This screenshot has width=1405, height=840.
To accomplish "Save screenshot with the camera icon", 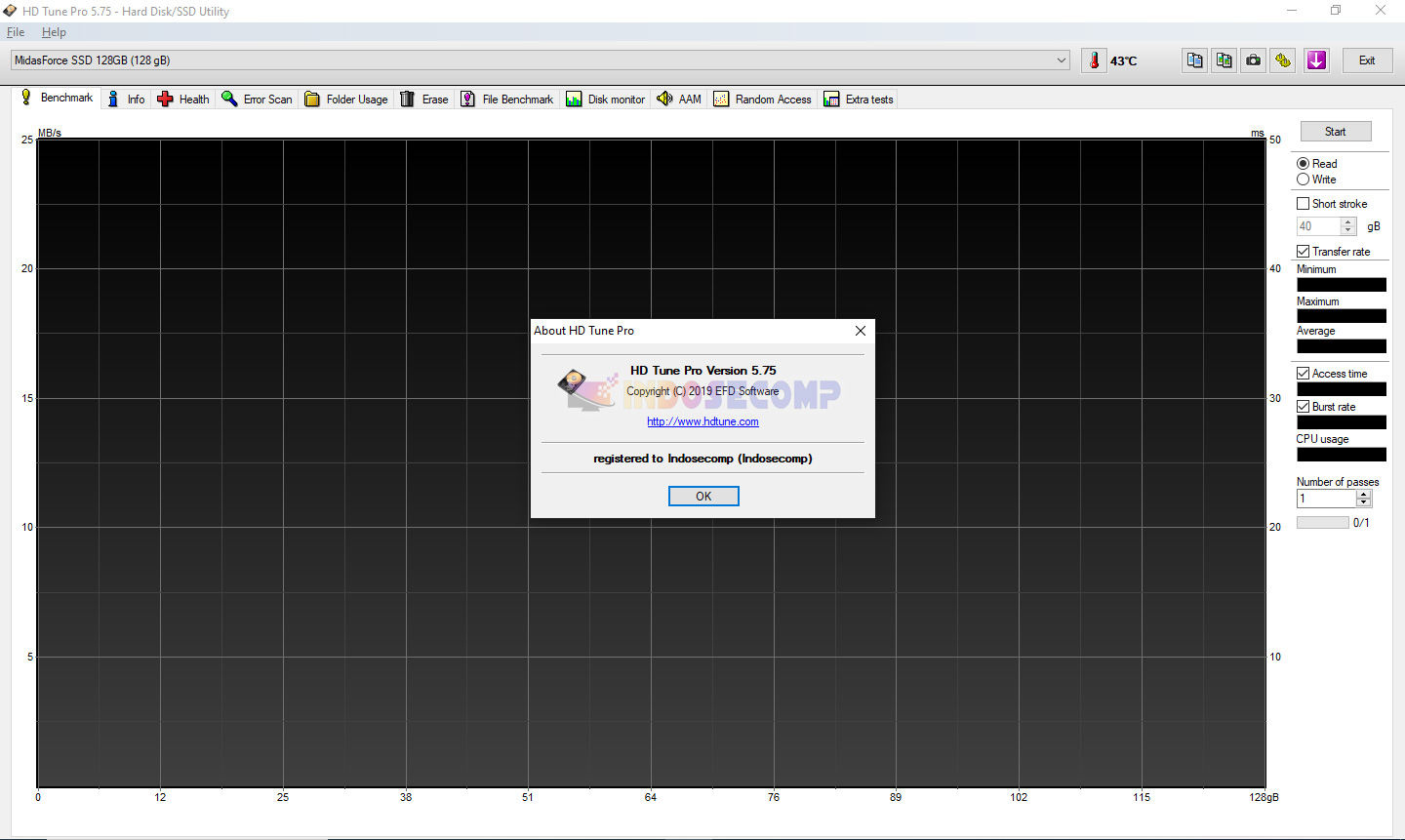I will pyautogui.click(x=1253, y=60).
